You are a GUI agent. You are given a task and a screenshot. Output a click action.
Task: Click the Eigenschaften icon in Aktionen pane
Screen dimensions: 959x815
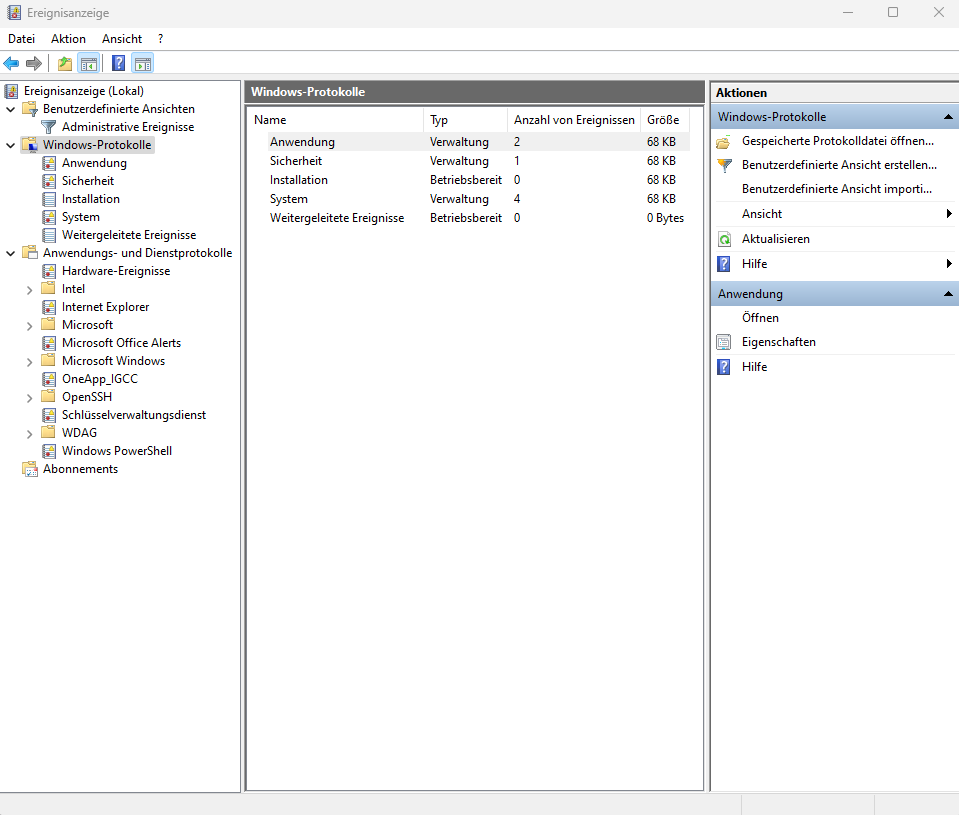point(724,342)
